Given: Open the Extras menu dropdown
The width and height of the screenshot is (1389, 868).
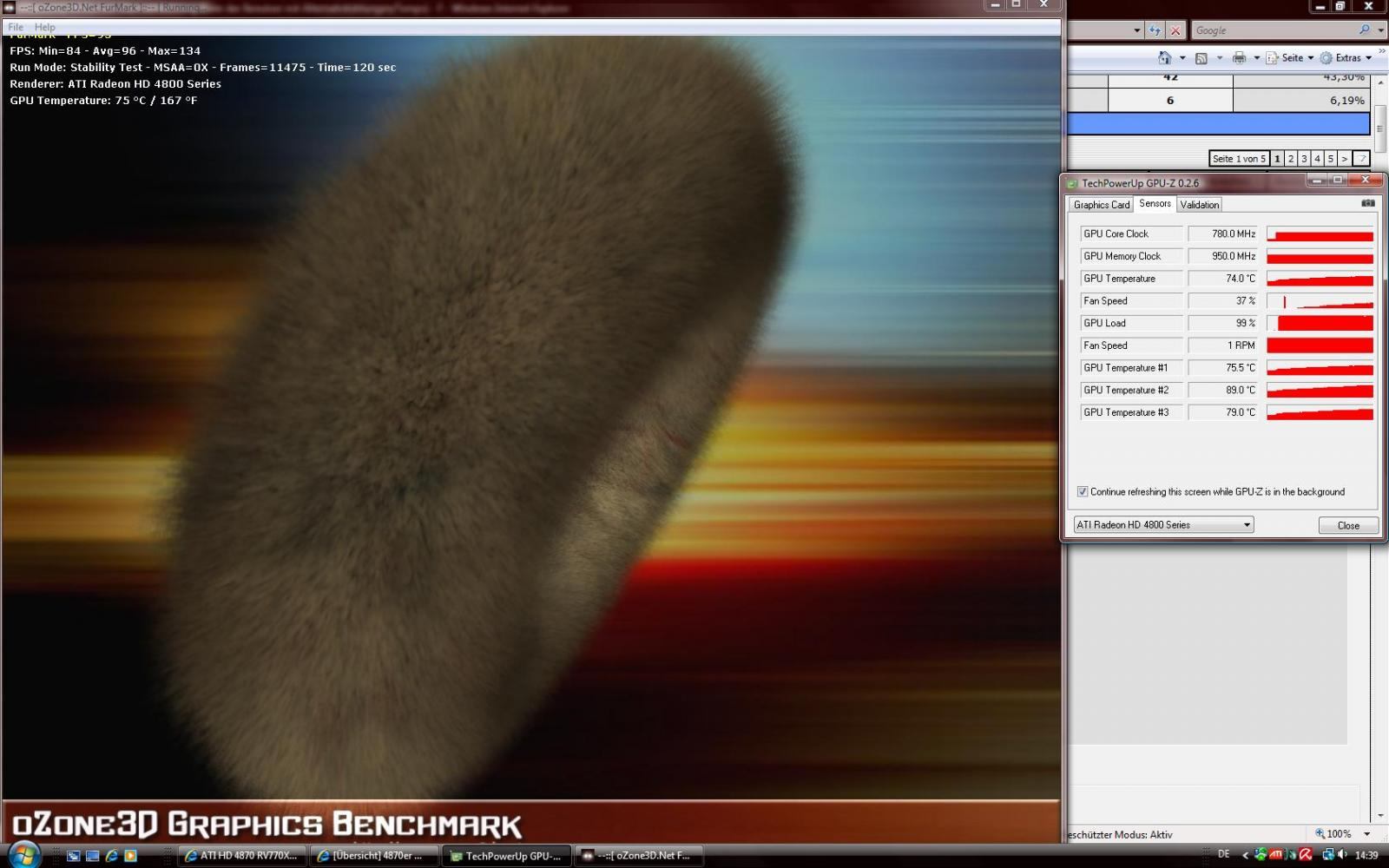Looking at the screenshot, I should coord(1346,58).
